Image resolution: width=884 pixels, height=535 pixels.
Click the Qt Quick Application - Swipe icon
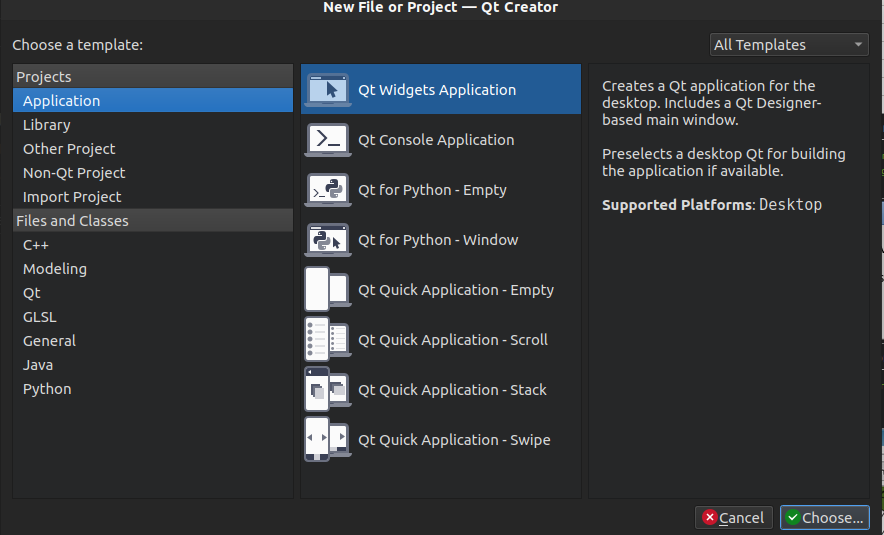coord(327,440)
